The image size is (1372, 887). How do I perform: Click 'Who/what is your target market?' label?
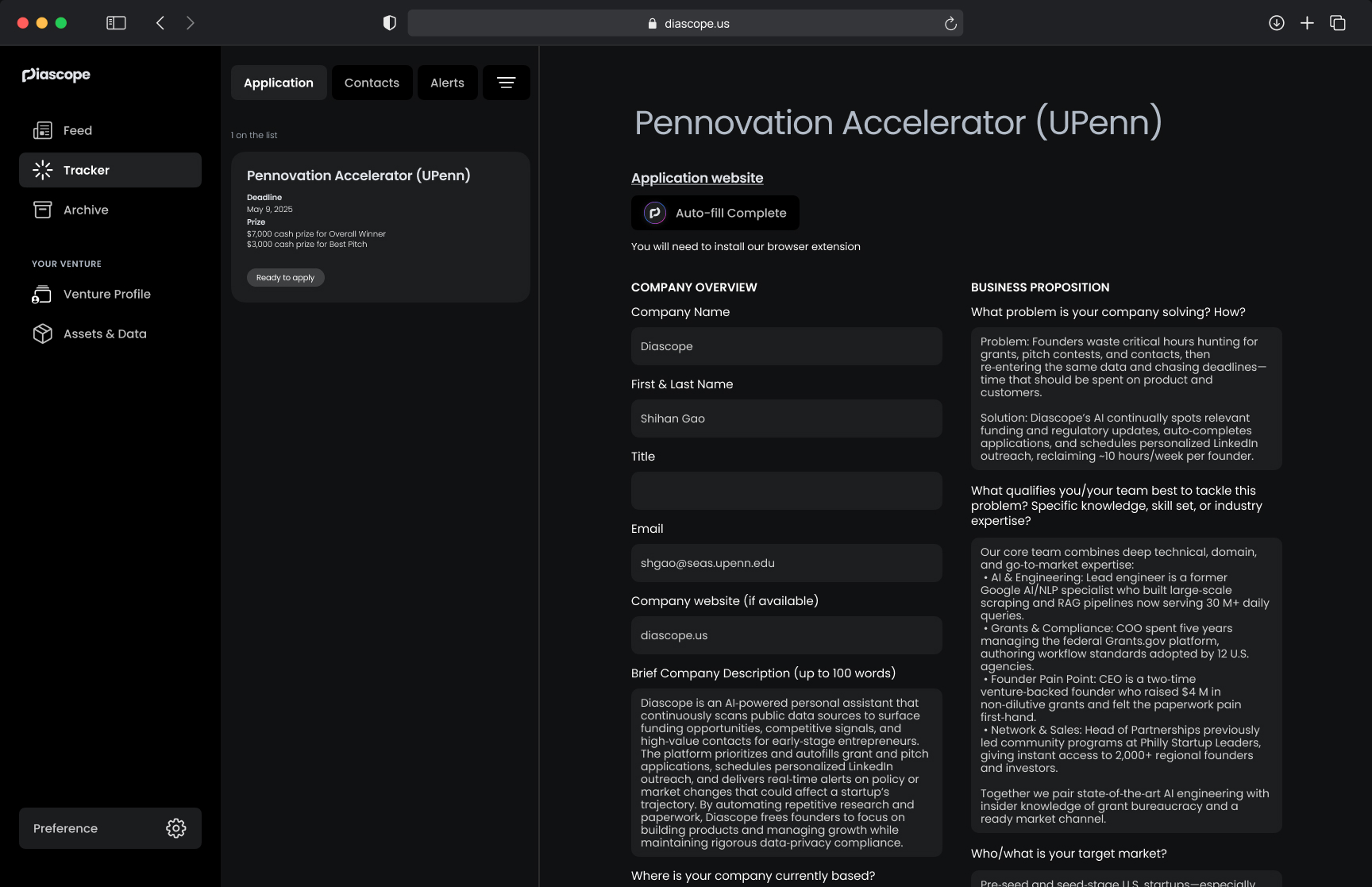point(1069,854)
